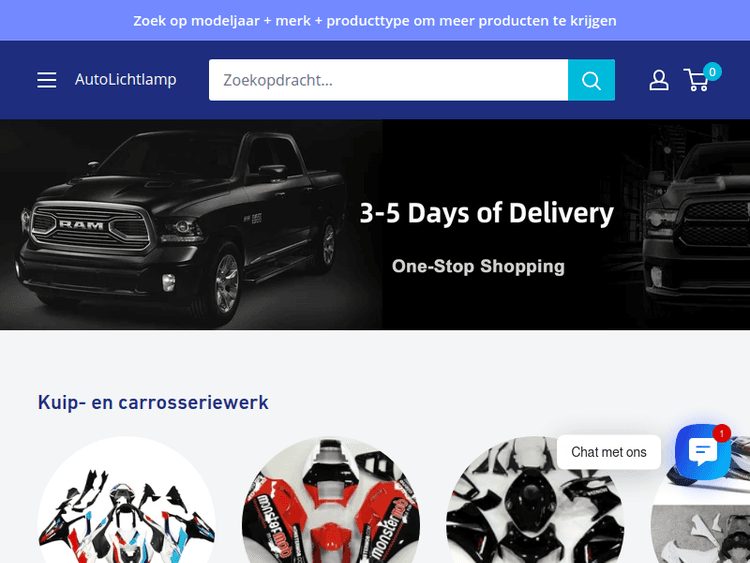The width and height of the screenshot is (750, 563).
Task: Click the One-Stop Shopping banner subtitle
Action: click(478, 266)
